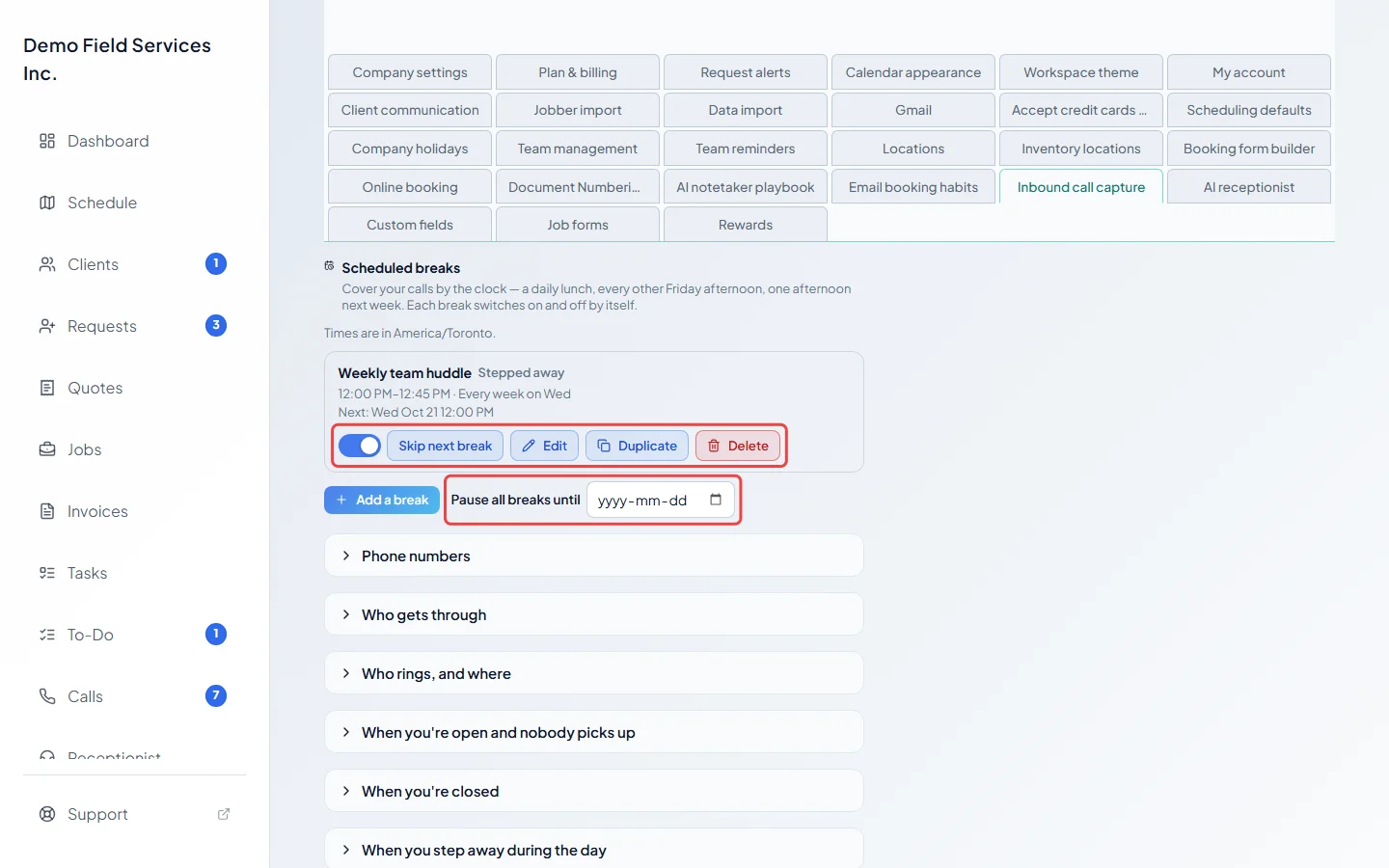Expand the Who gets through section

(594, 614)
